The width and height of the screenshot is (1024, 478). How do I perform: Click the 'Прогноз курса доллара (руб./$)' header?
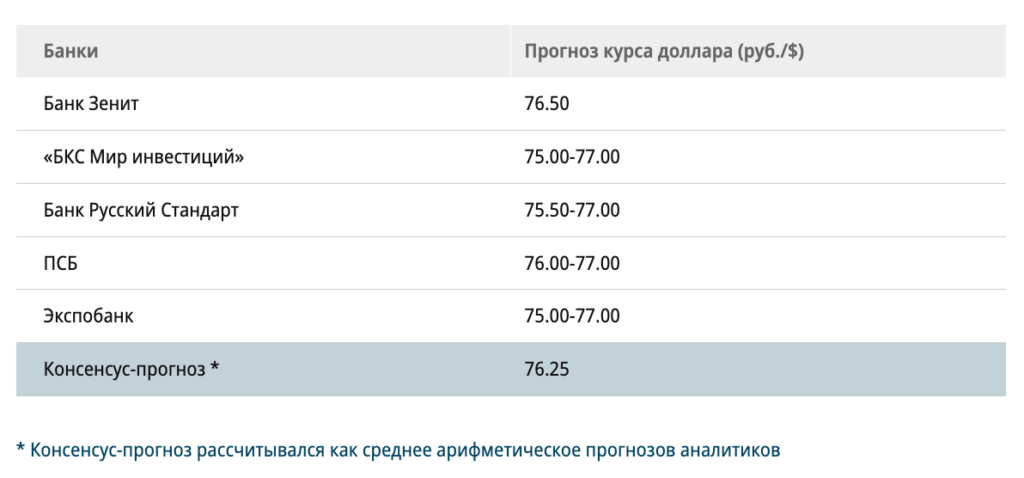coord(664,52)
